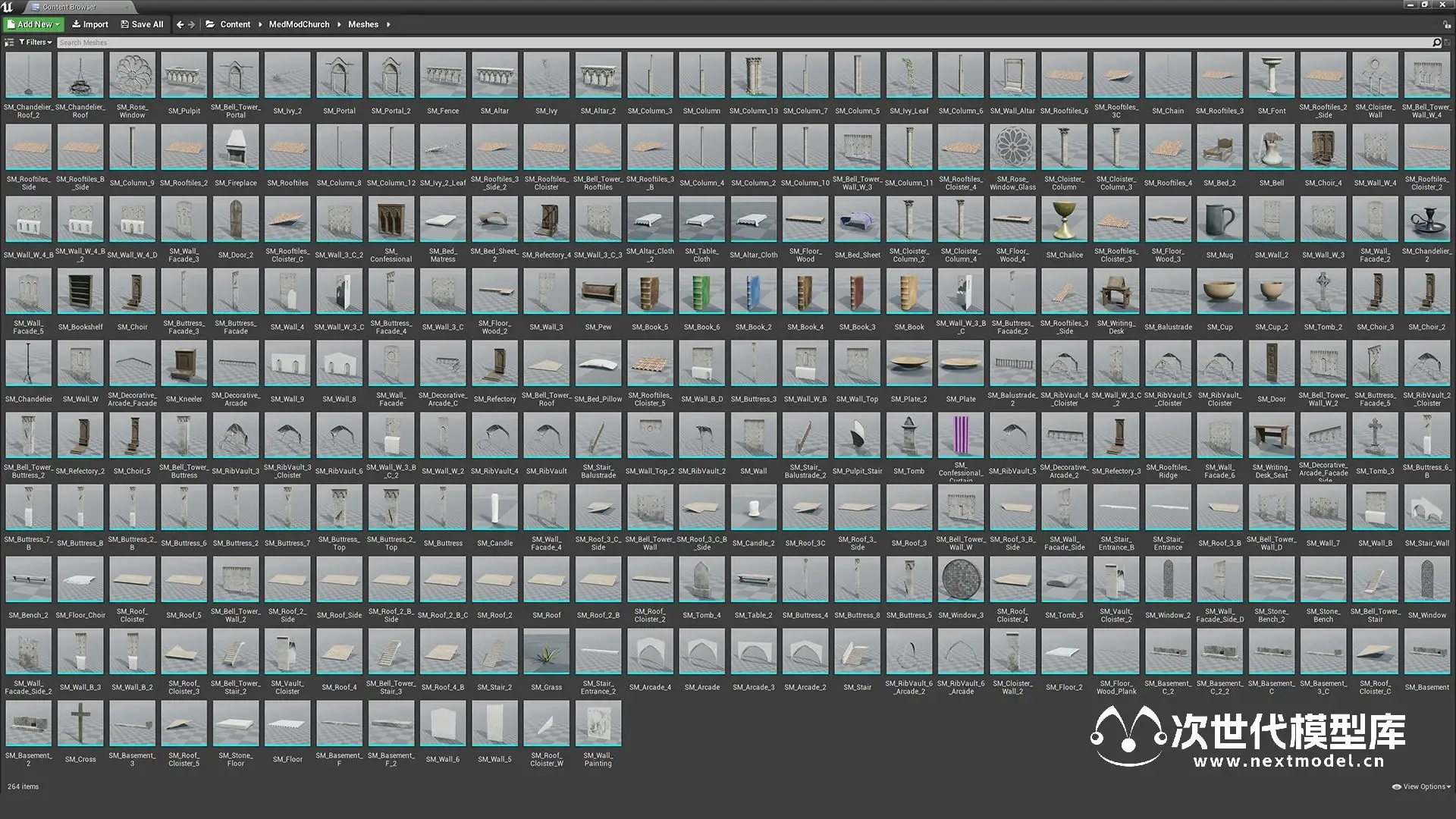Click the Import button
Viewport: 1456px width, 819px height.
tap(90, 24)
